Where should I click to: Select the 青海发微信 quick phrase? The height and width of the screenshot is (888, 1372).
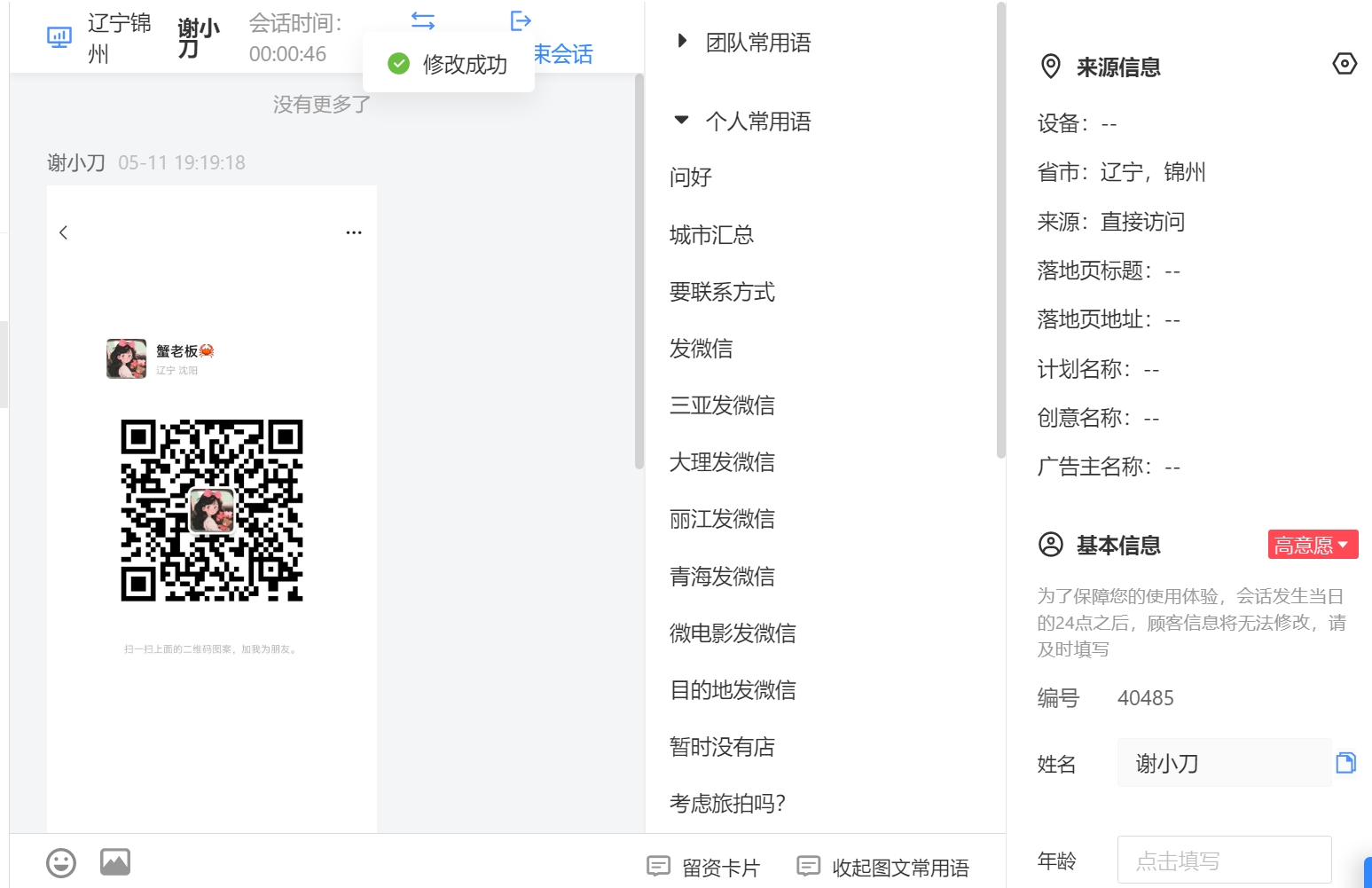pos(723,577)
